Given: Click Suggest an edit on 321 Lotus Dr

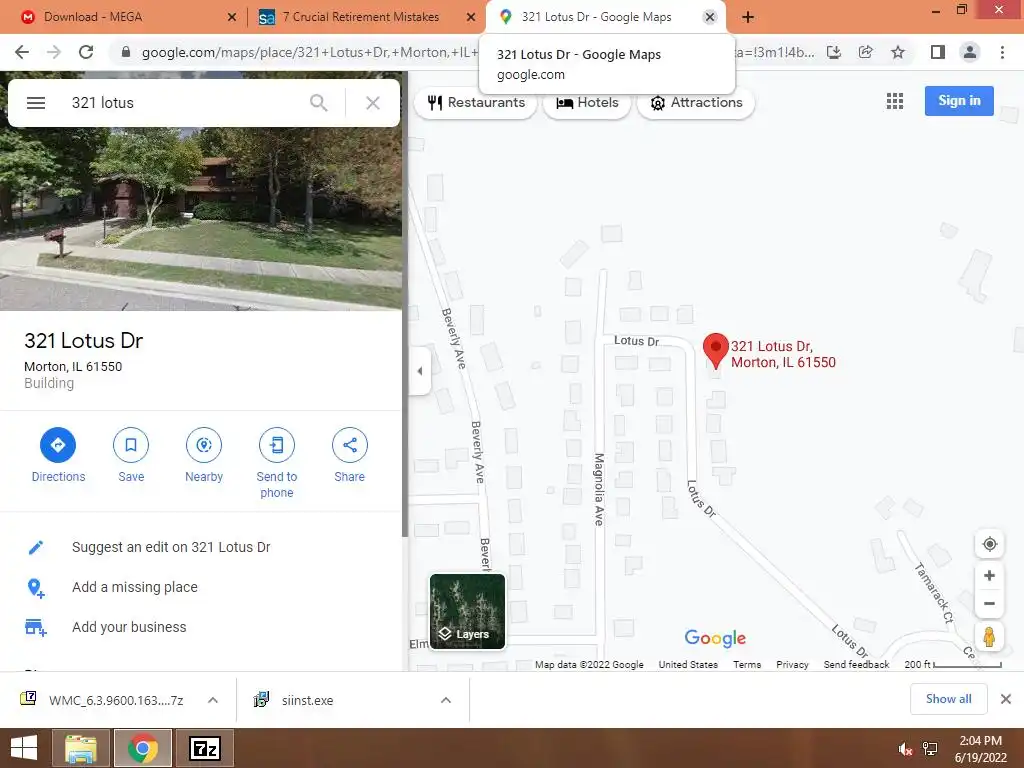Looking at the screenshot, I should (171, 547).
